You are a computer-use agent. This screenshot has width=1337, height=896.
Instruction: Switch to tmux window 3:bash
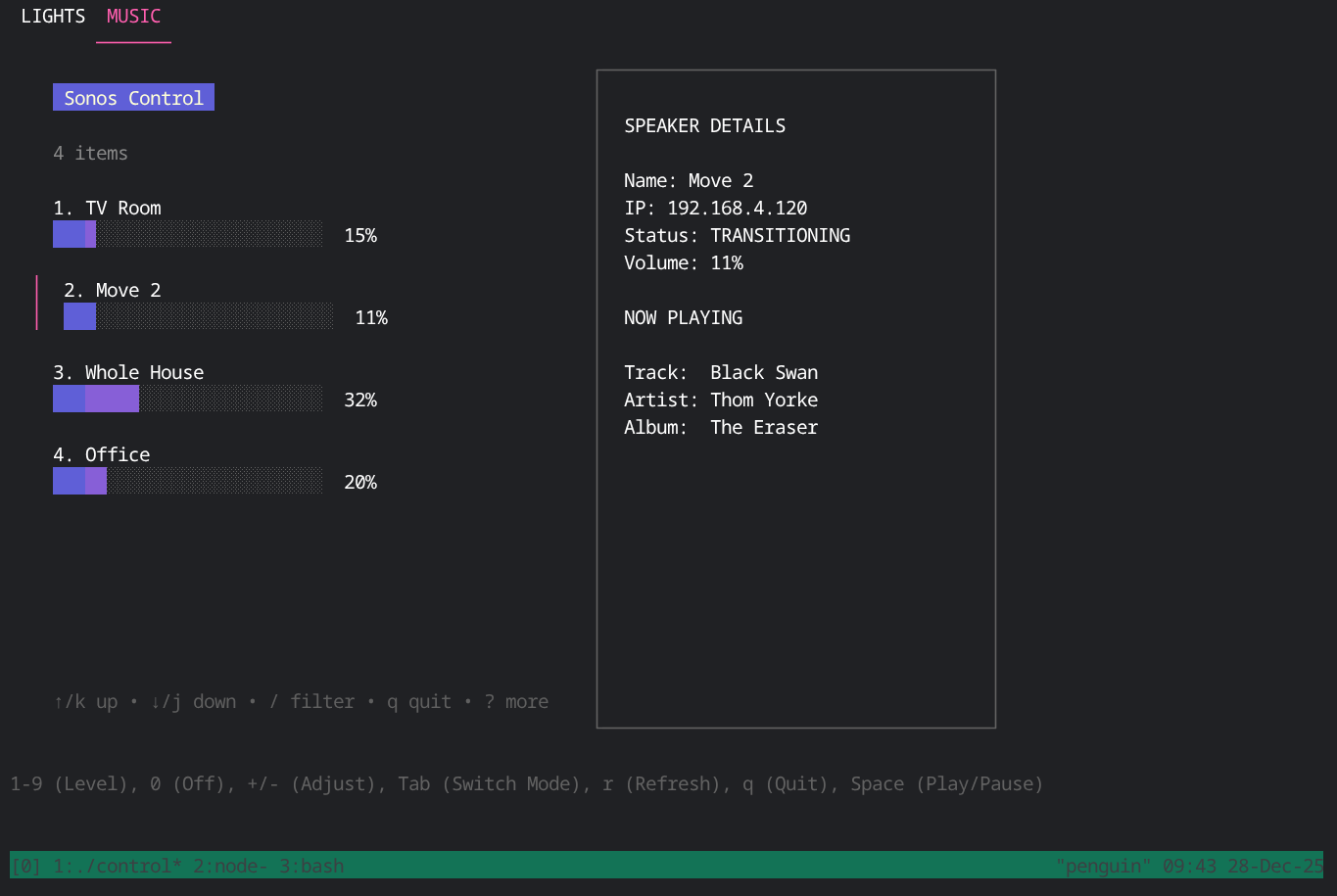pyautogui.click(x=311, y=866)
